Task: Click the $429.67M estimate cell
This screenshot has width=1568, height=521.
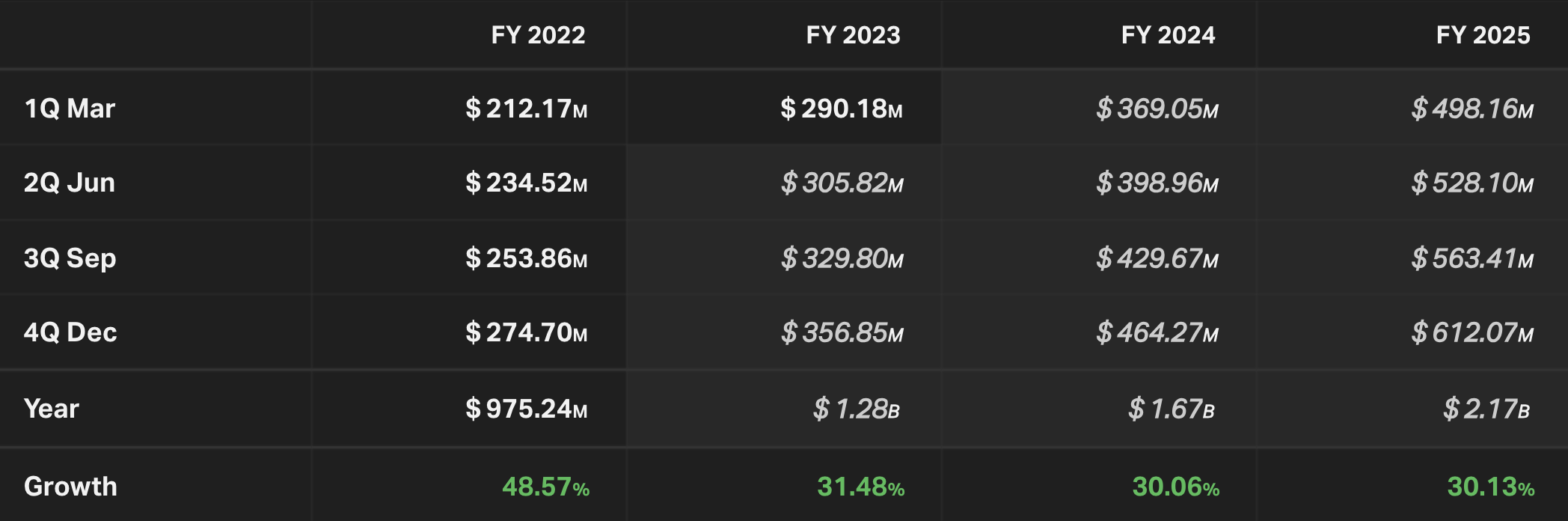Action: [1157, 258]
